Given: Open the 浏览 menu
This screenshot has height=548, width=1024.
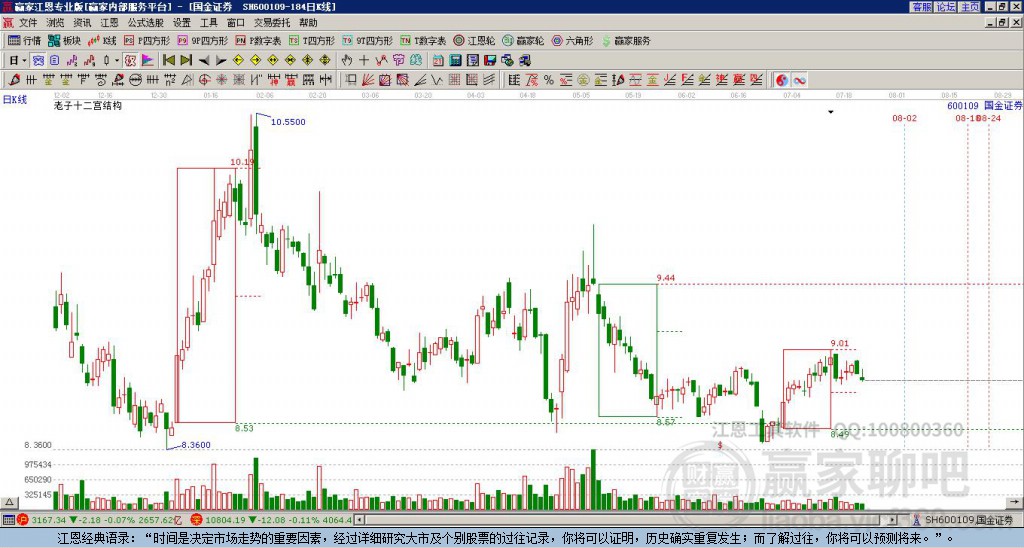Looking at the screenshot, I should [x=55, y=23].
